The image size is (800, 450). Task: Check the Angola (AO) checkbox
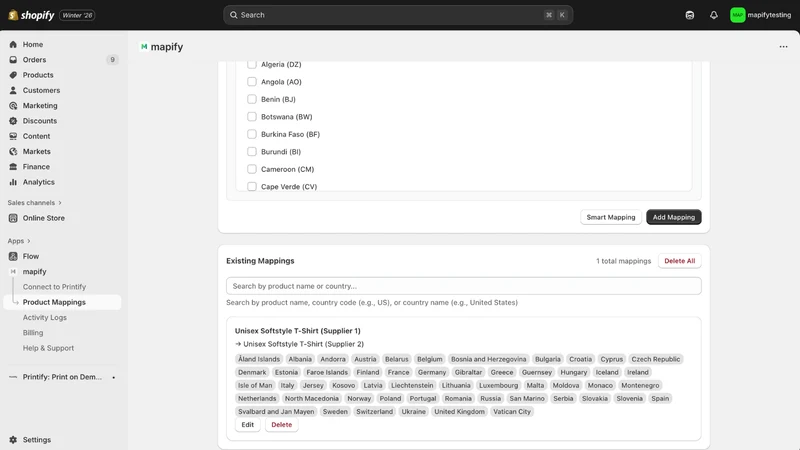(252, 82)
